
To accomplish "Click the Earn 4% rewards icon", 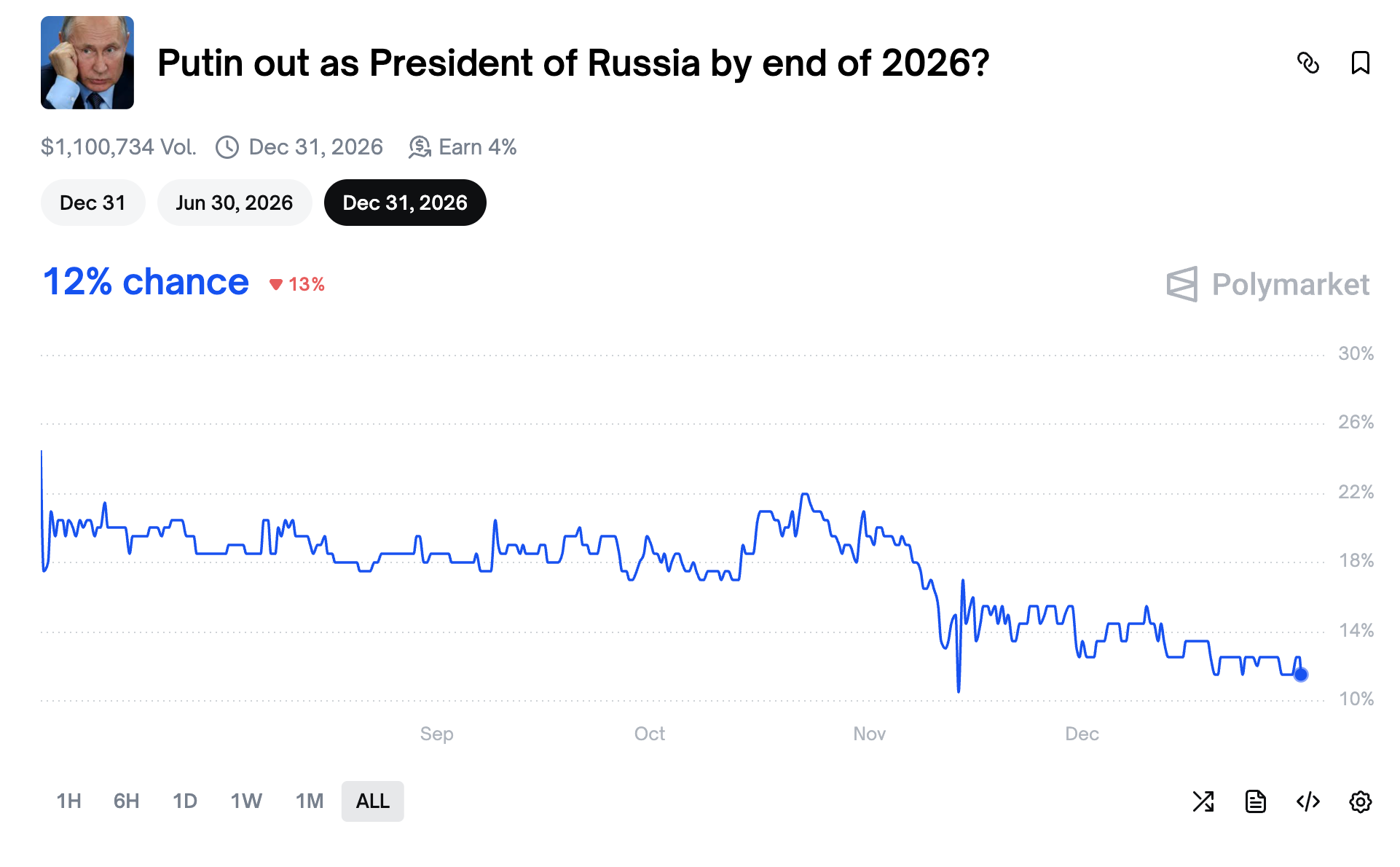I will pyautogui.click(x=420, y=147).
